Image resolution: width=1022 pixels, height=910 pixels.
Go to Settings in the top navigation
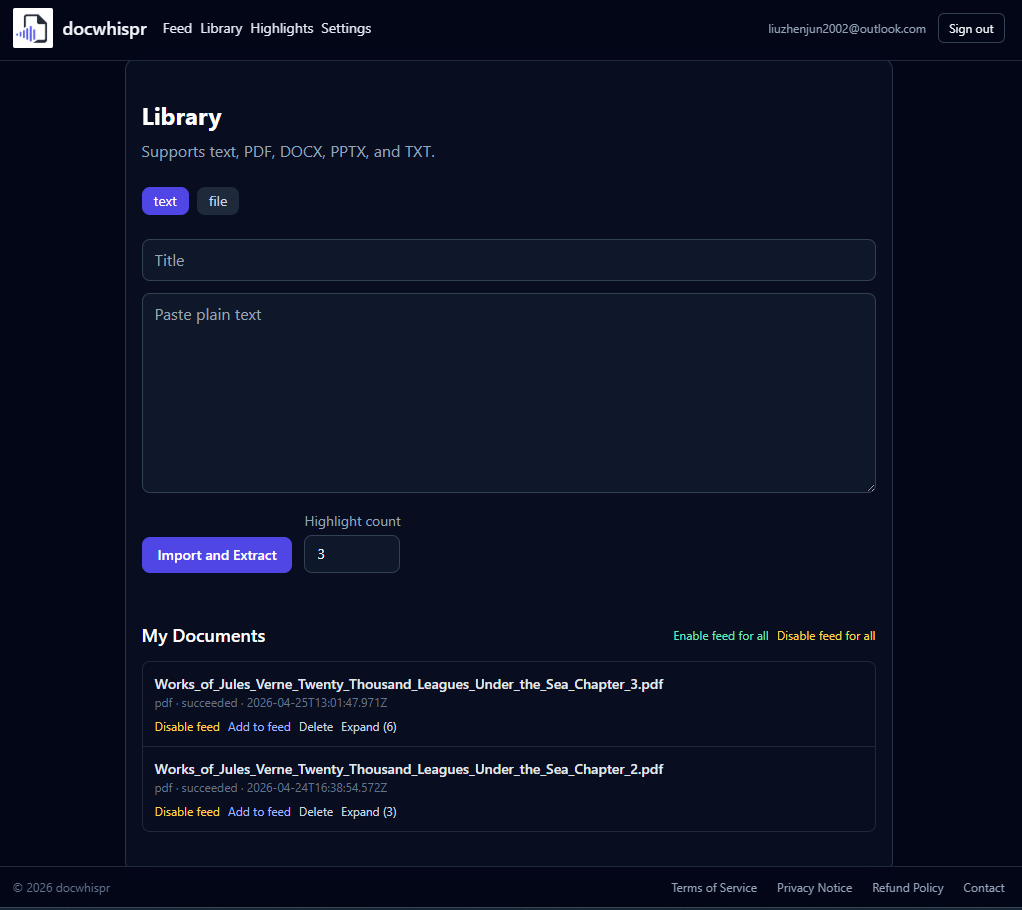click(346, 28)
